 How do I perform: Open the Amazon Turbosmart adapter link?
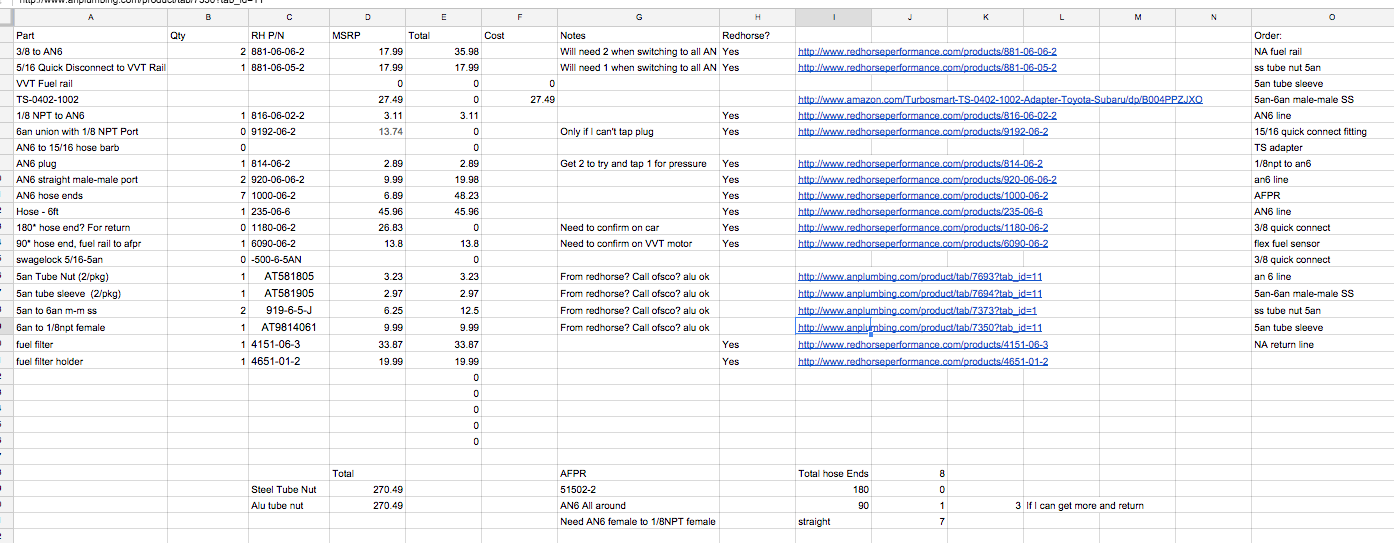pos(999,100)
